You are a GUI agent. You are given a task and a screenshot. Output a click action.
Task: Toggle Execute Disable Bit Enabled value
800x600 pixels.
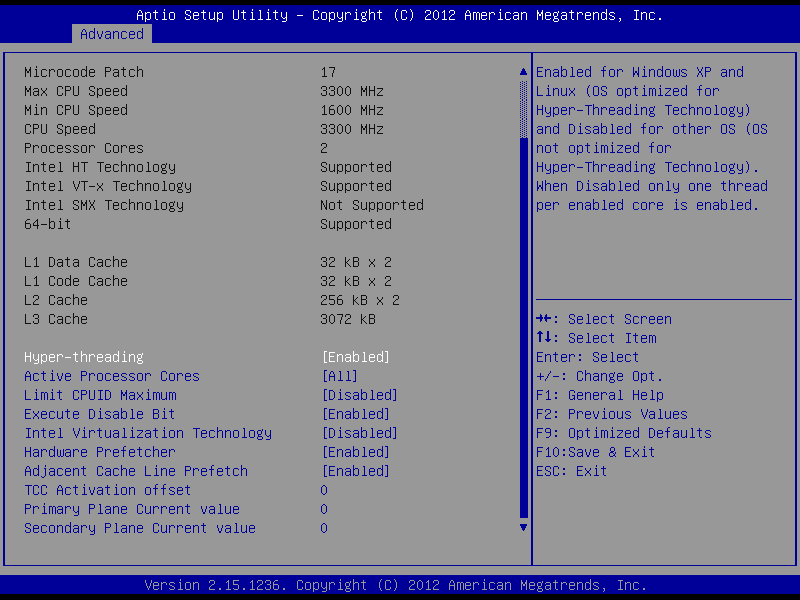[355, 414]
